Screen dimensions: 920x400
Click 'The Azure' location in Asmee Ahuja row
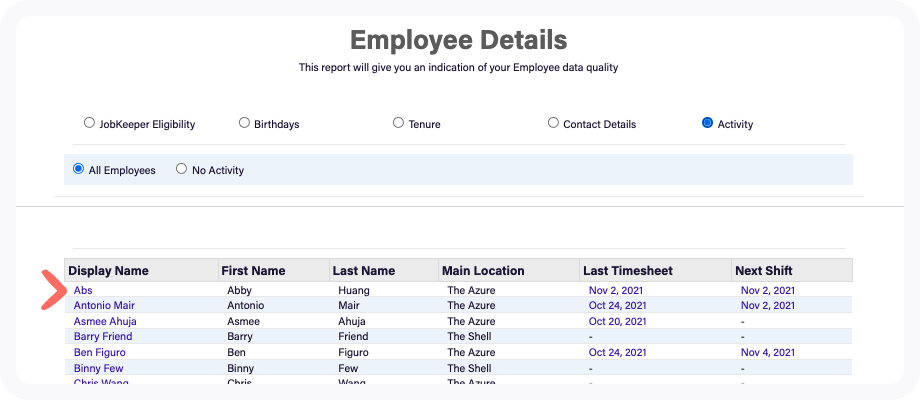pos(471,321)
